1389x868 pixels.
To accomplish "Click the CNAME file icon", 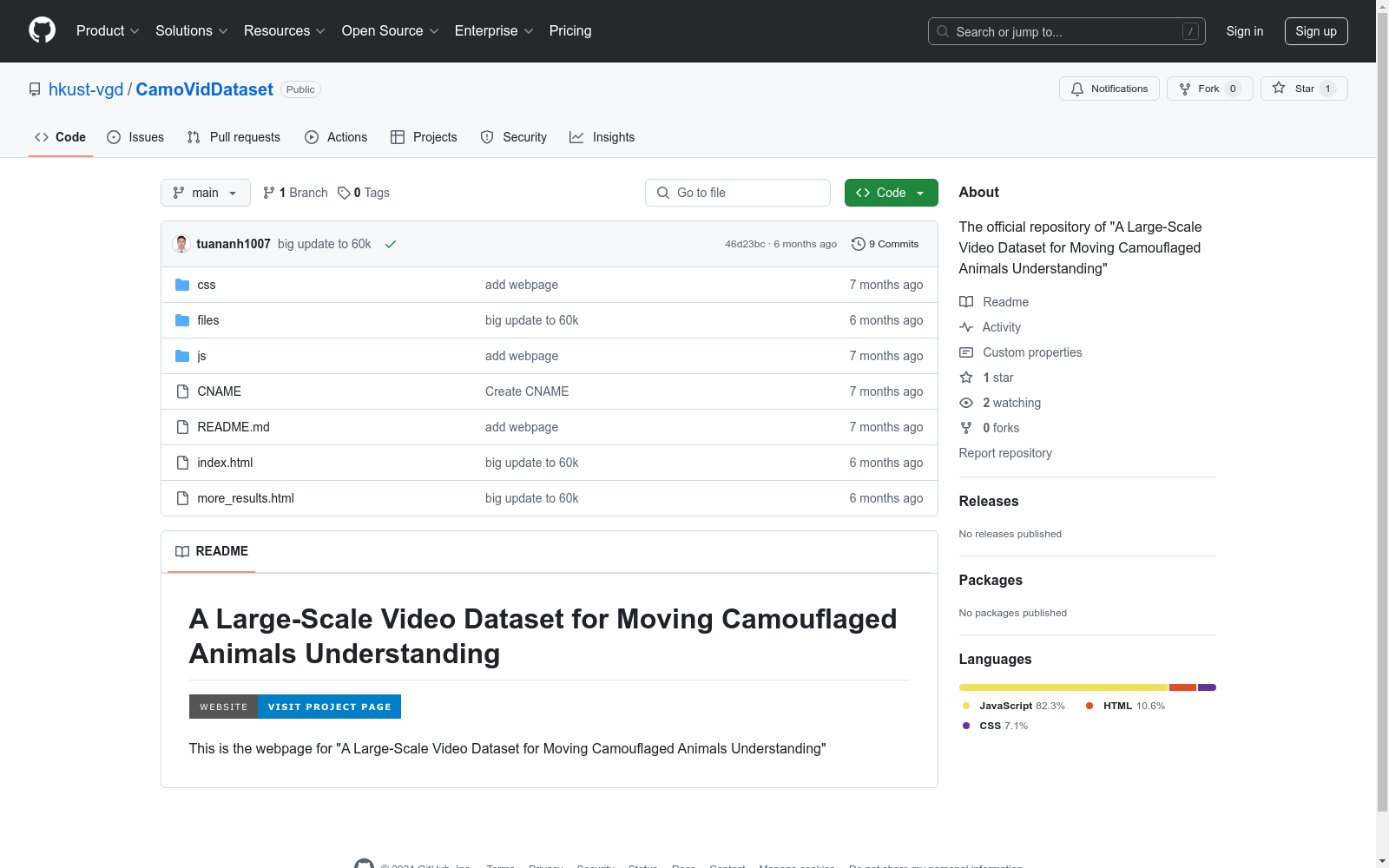I will coord(182,391).
